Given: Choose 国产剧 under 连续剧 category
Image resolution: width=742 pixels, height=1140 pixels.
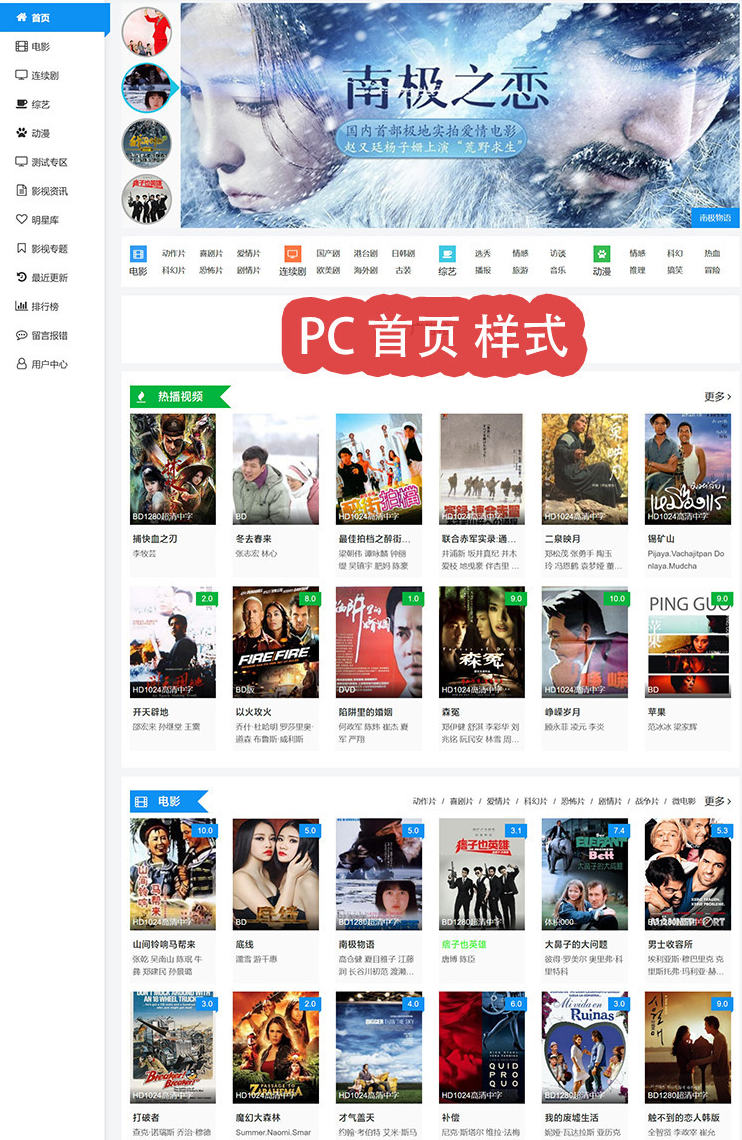Looking at the screenshot, I should click(328, 254).
